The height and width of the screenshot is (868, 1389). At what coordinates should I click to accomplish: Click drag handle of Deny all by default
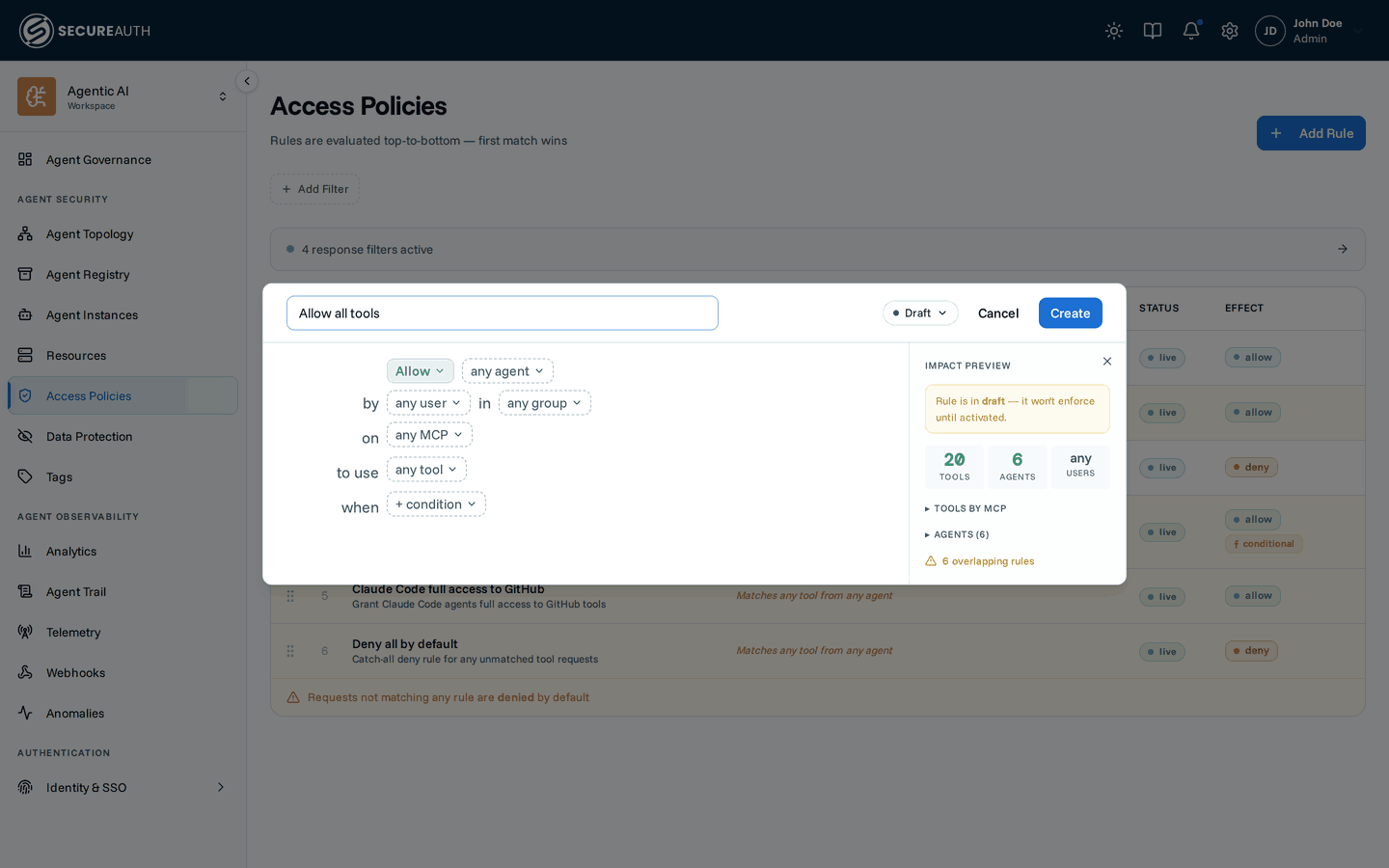(290, 651)
